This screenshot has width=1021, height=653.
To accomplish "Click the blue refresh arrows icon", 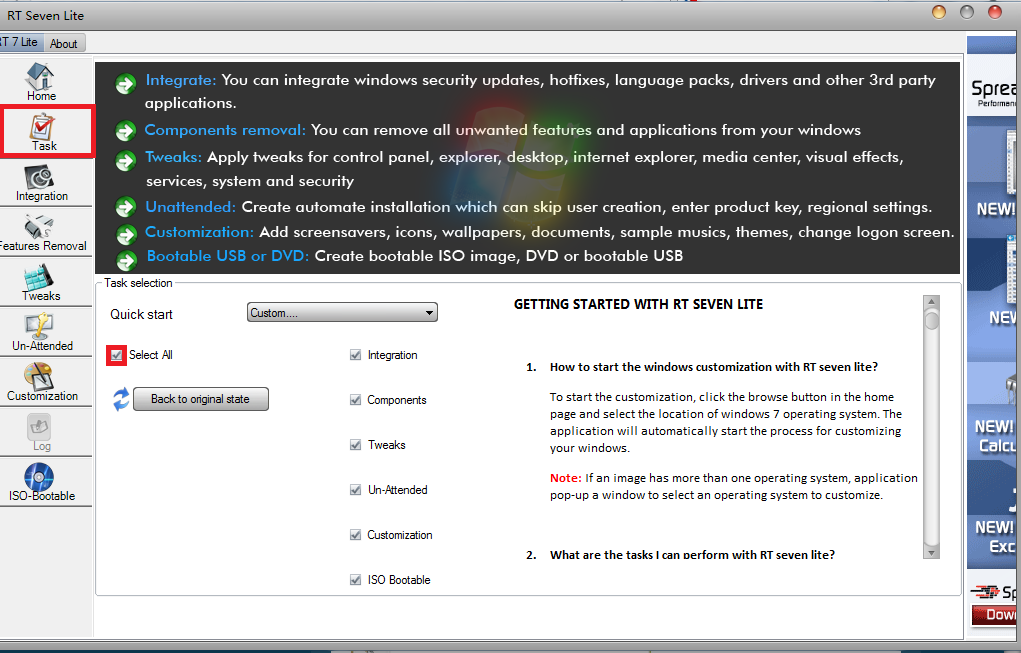I will (x=121, y=399).
